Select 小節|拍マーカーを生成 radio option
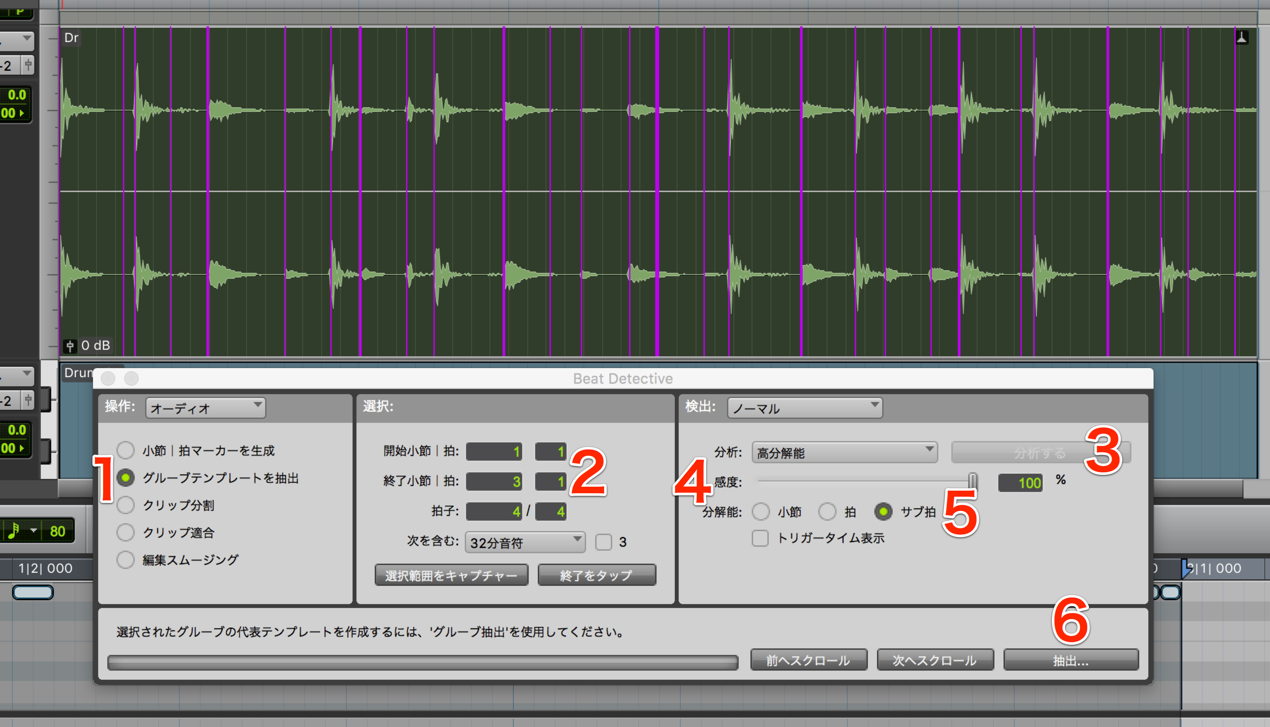Viewport: 1270px width, 727px height. click(125, 451)
